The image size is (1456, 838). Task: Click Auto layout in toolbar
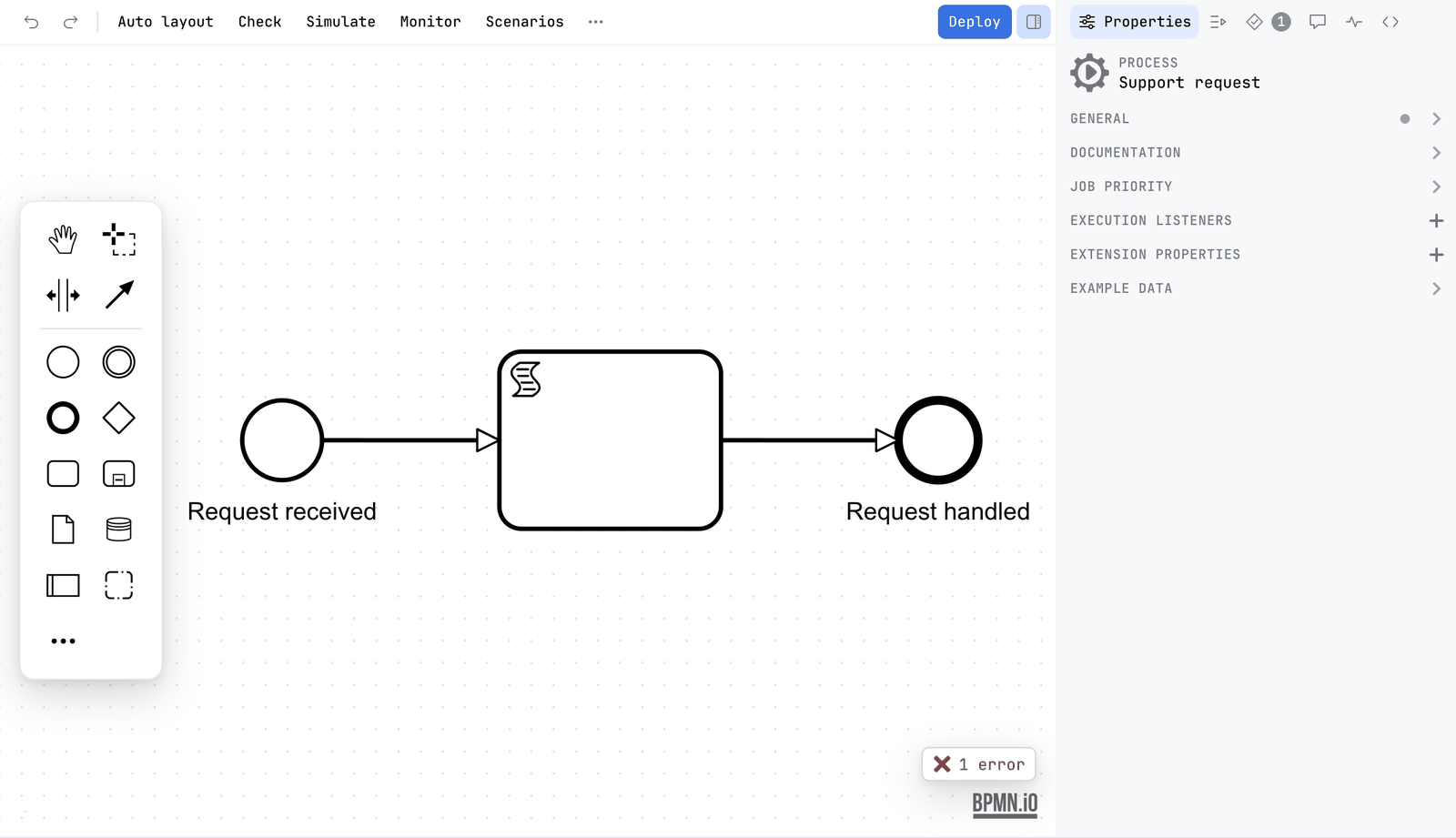coord(166,22)
